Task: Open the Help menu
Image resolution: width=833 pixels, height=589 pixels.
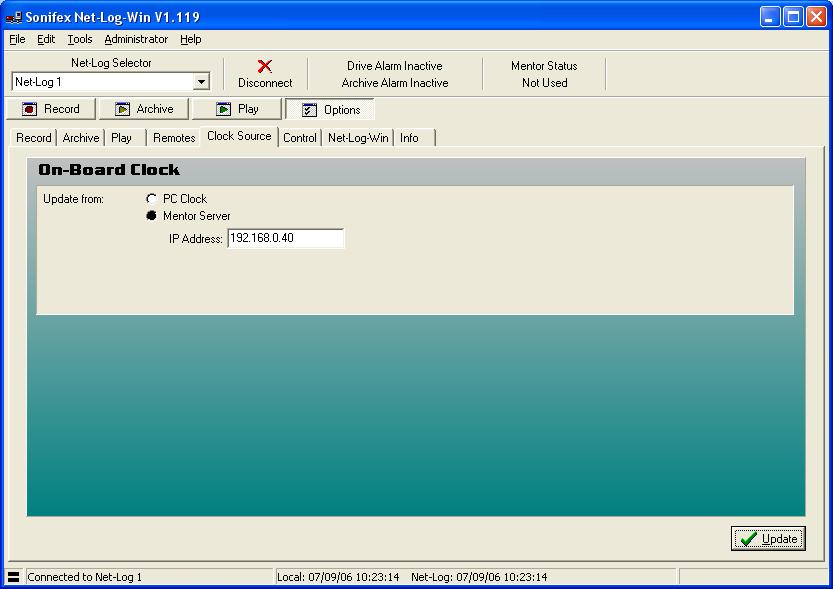Action: point(191,39)
